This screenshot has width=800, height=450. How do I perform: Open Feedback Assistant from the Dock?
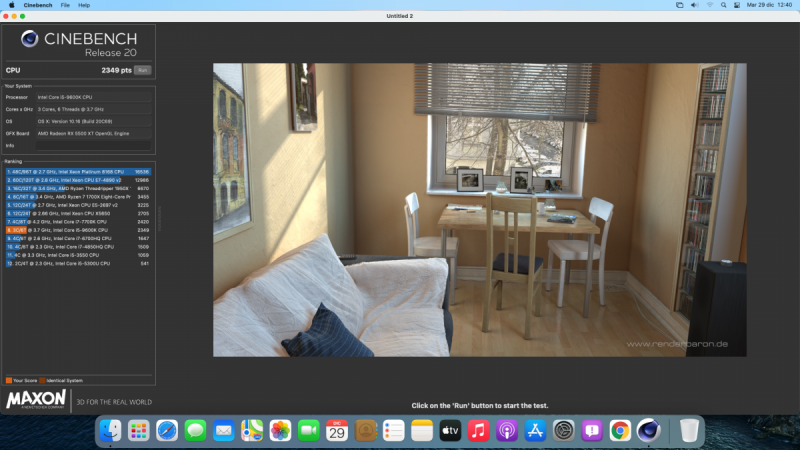click(592, 431)
